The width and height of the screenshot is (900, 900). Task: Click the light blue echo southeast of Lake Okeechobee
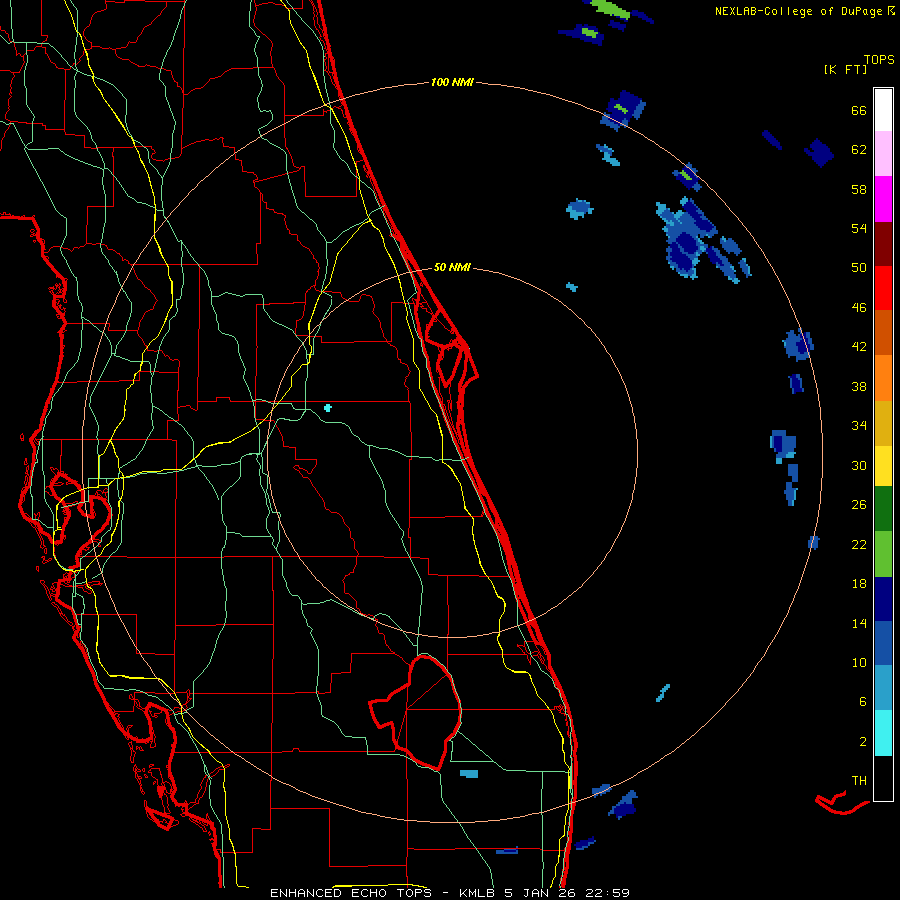pos(469,774)
